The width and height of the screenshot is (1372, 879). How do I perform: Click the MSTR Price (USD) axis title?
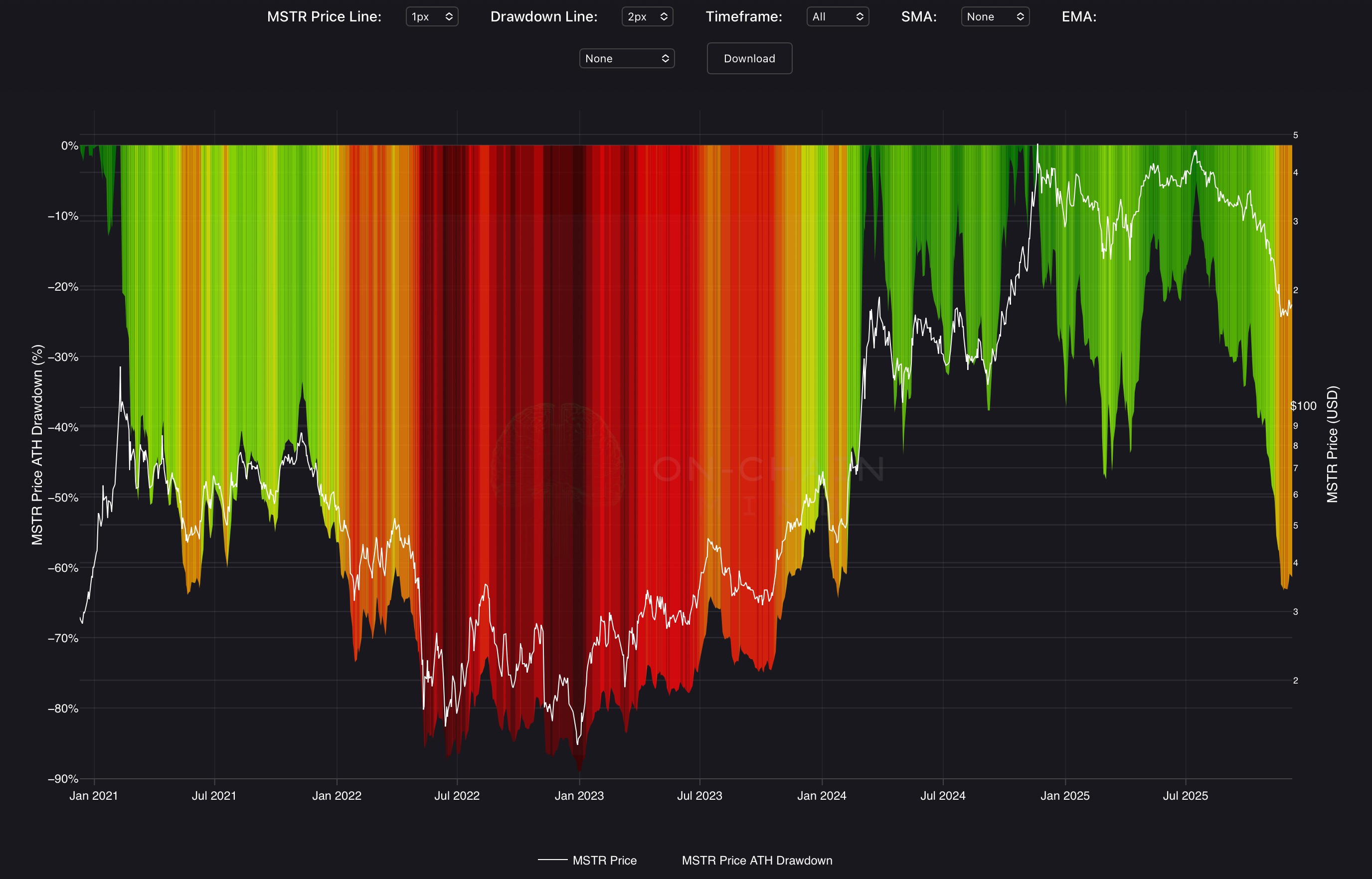(1332, 444)
